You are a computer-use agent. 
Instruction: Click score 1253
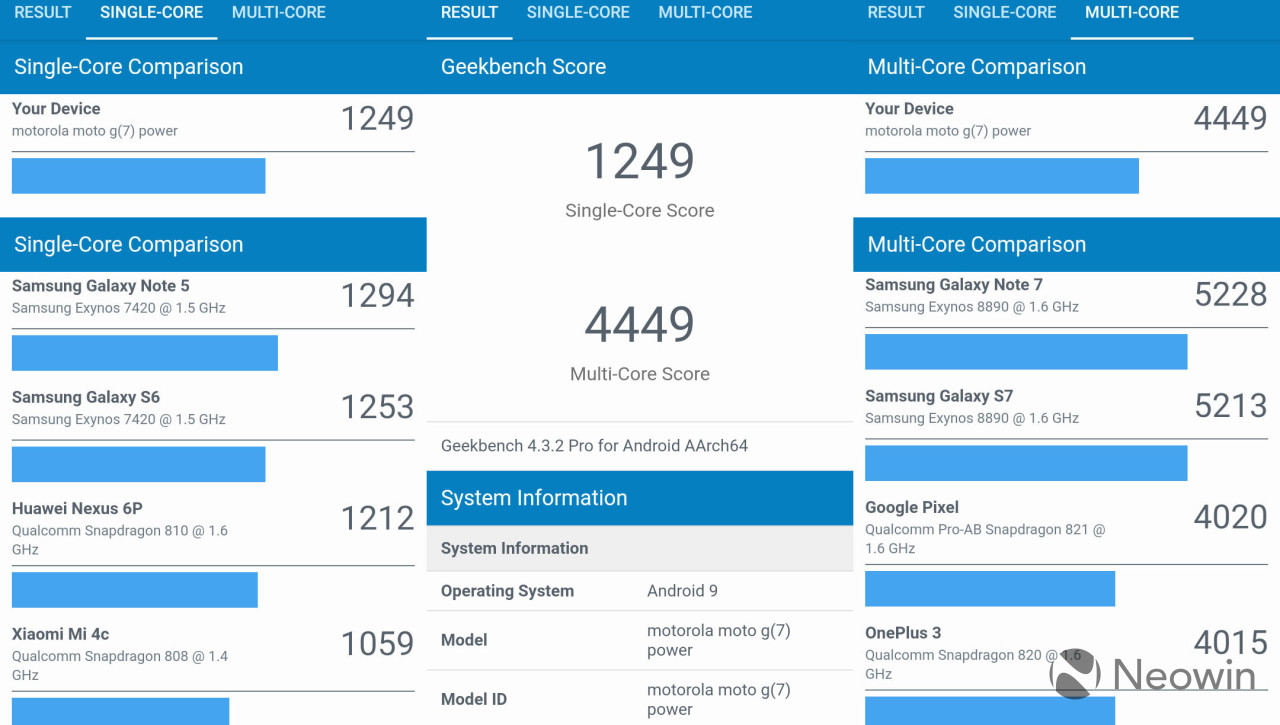click(377, 406)
